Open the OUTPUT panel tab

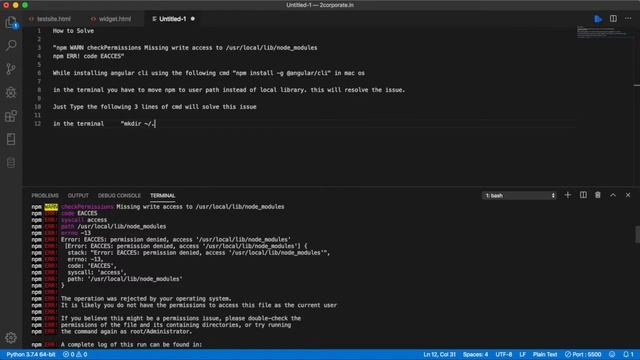tap(78, 196)
